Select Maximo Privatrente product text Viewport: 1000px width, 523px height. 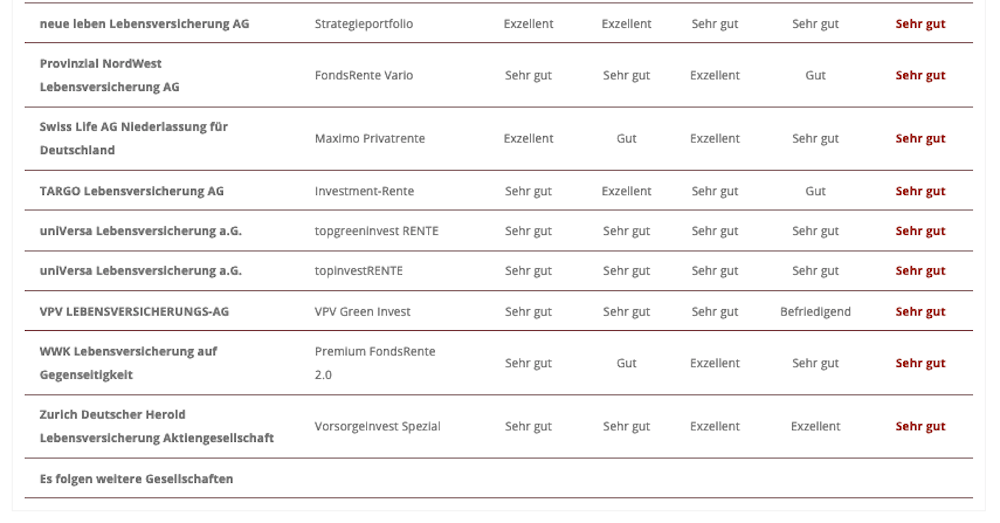370,138
